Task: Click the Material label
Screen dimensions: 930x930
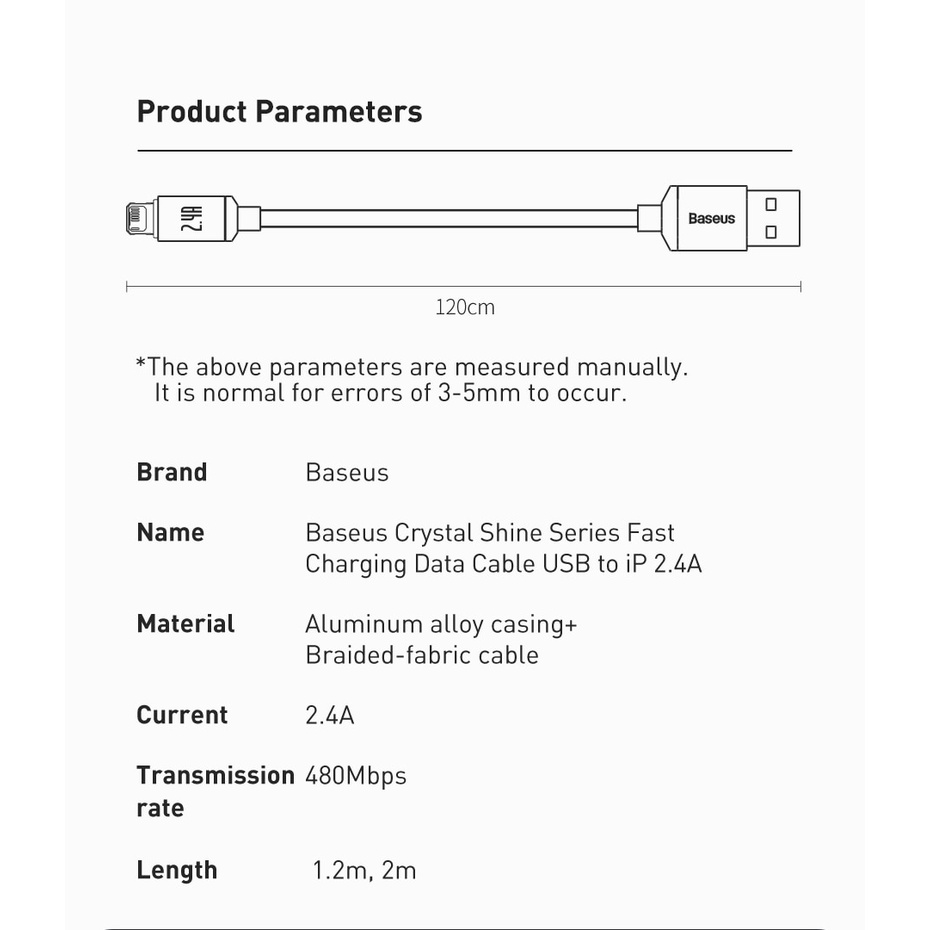Action: [x=186, y=624]
